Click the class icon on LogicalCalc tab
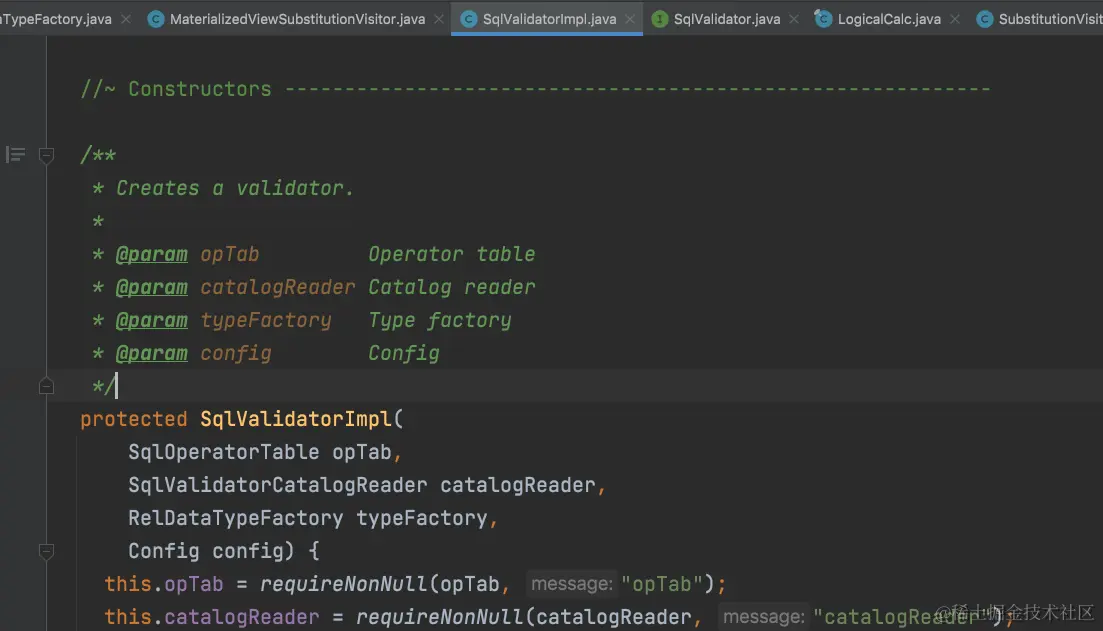 [823, 19]
